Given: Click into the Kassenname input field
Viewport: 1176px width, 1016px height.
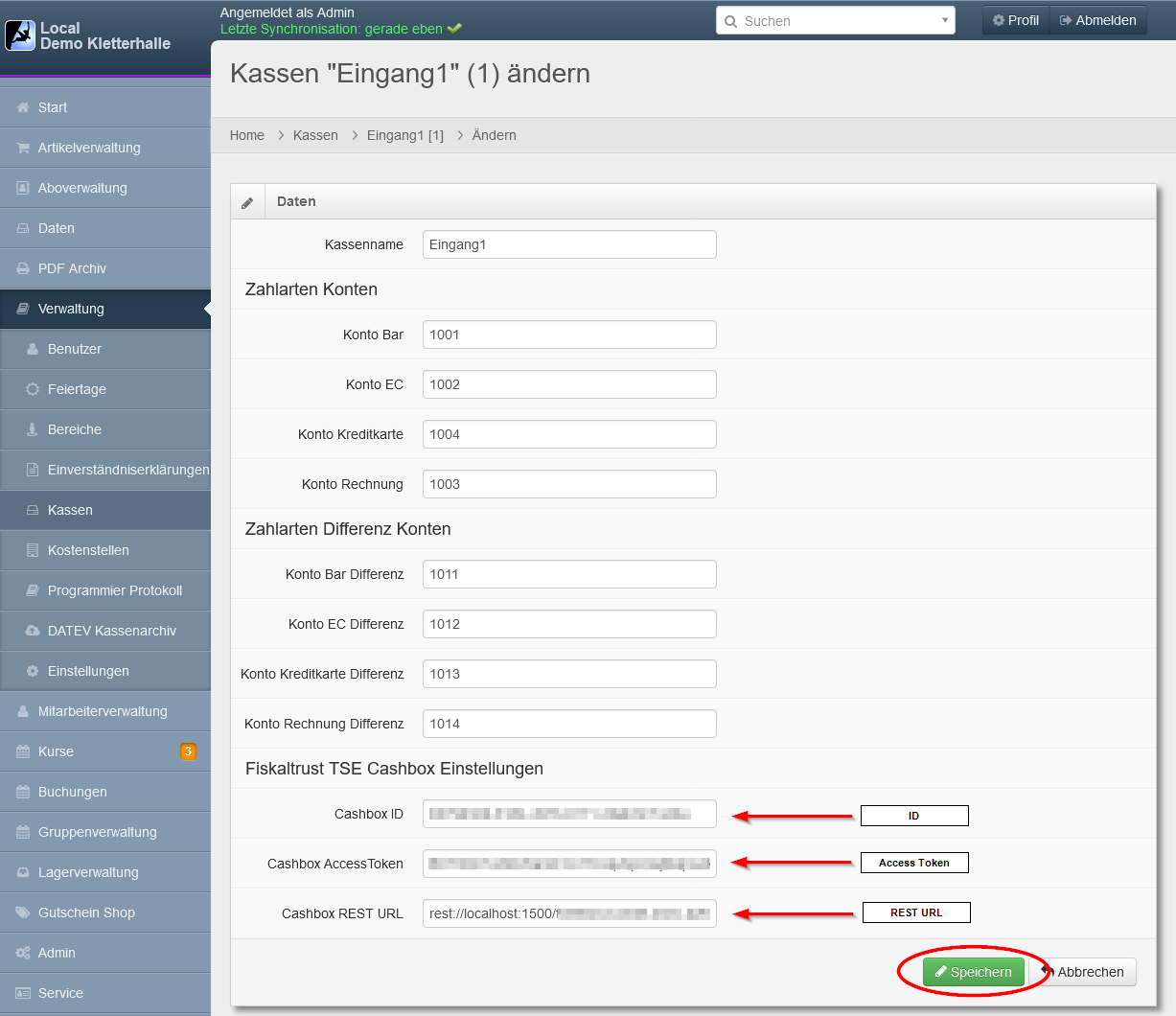Looking at the screenshot, I should pyautogui.click(x=569, y=244).
